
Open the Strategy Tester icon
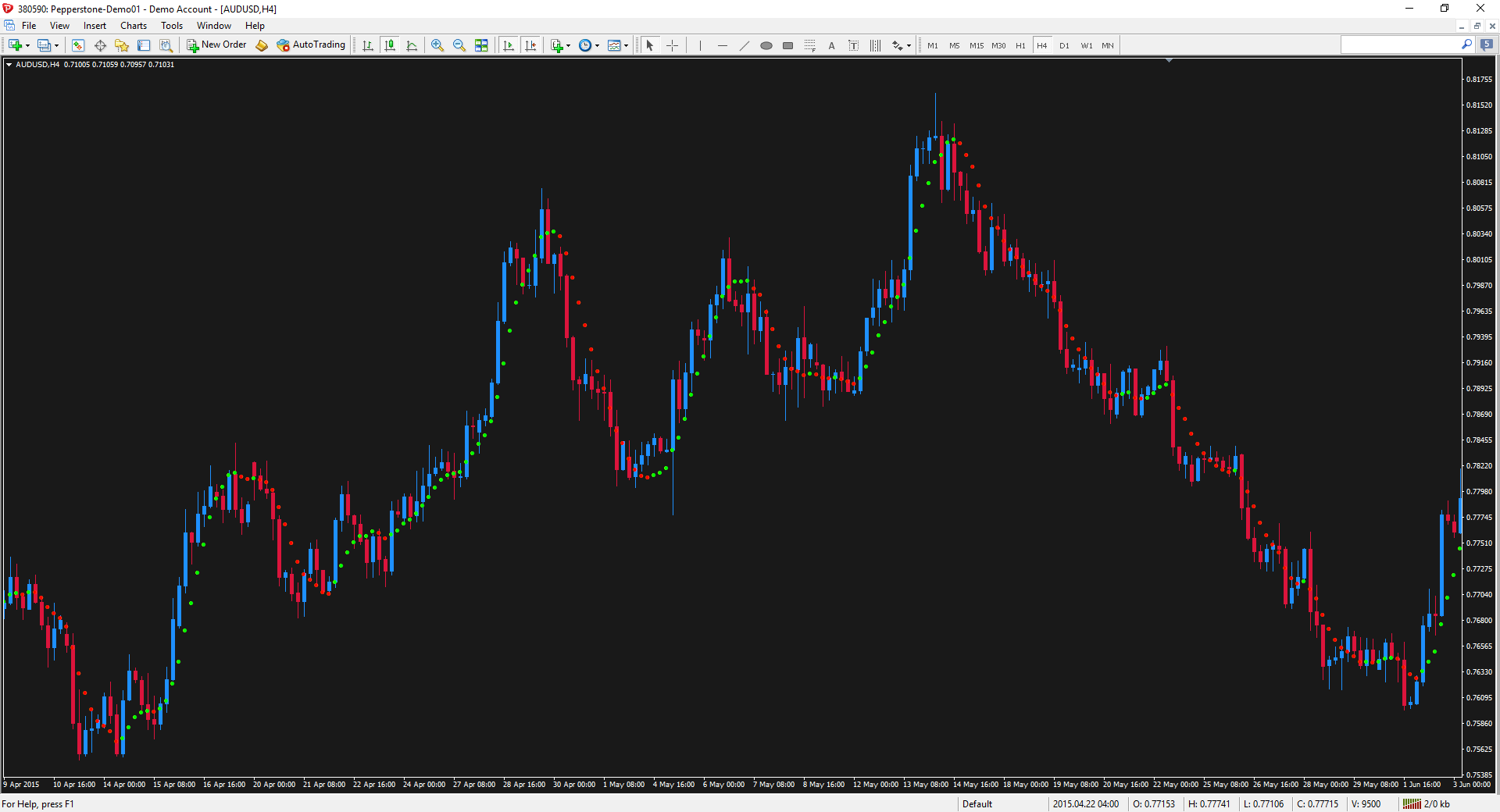(x=166, y=45)
